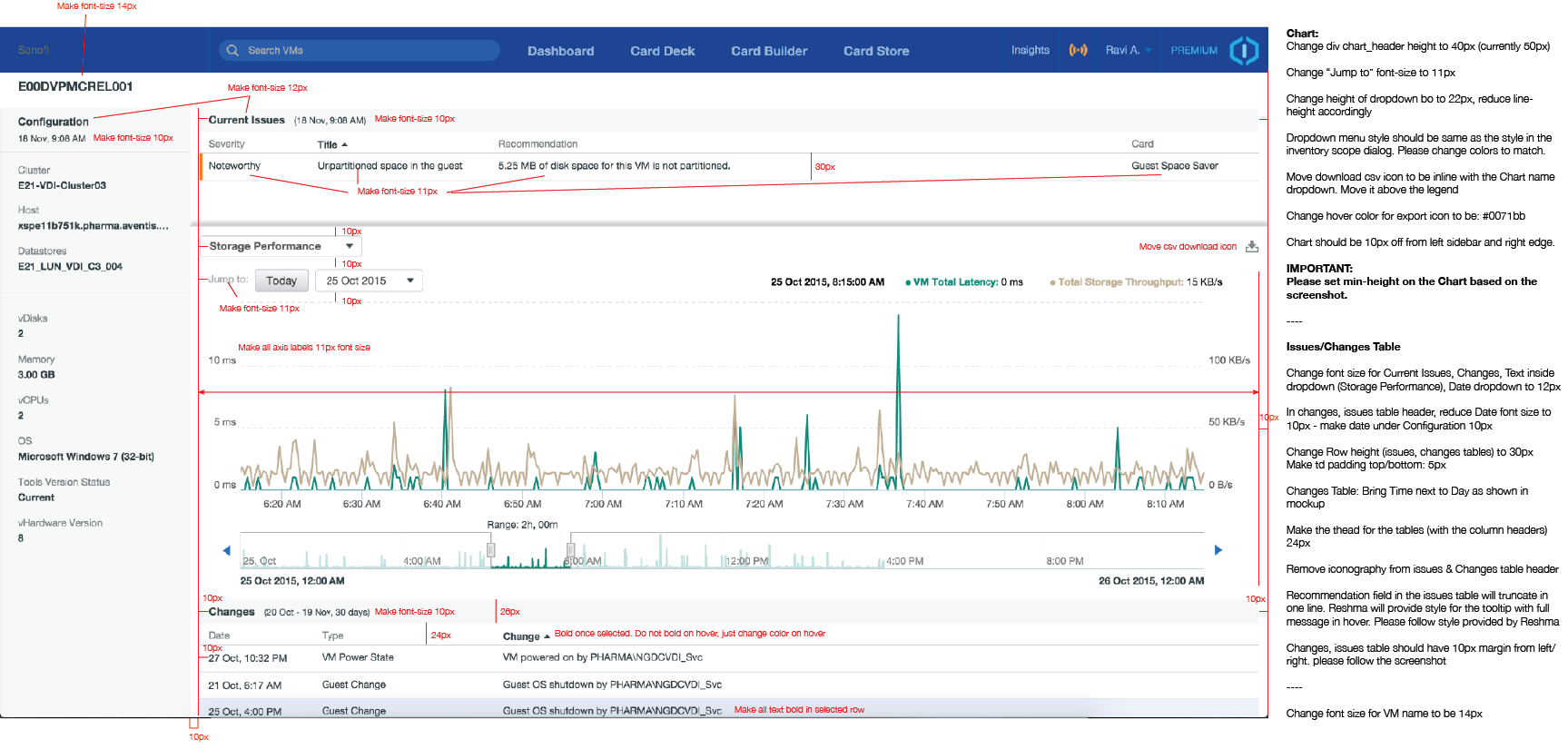Click the search magnifier icon

(x=232, y=51)
